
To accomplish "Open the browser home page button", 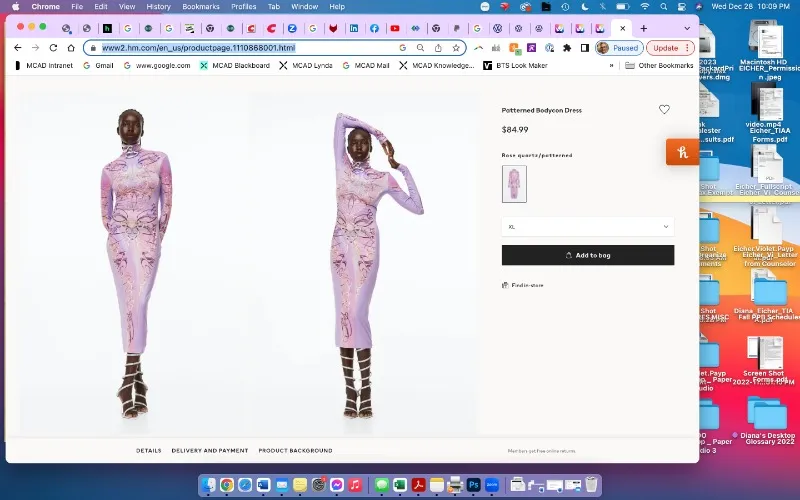I will [71, 47].
